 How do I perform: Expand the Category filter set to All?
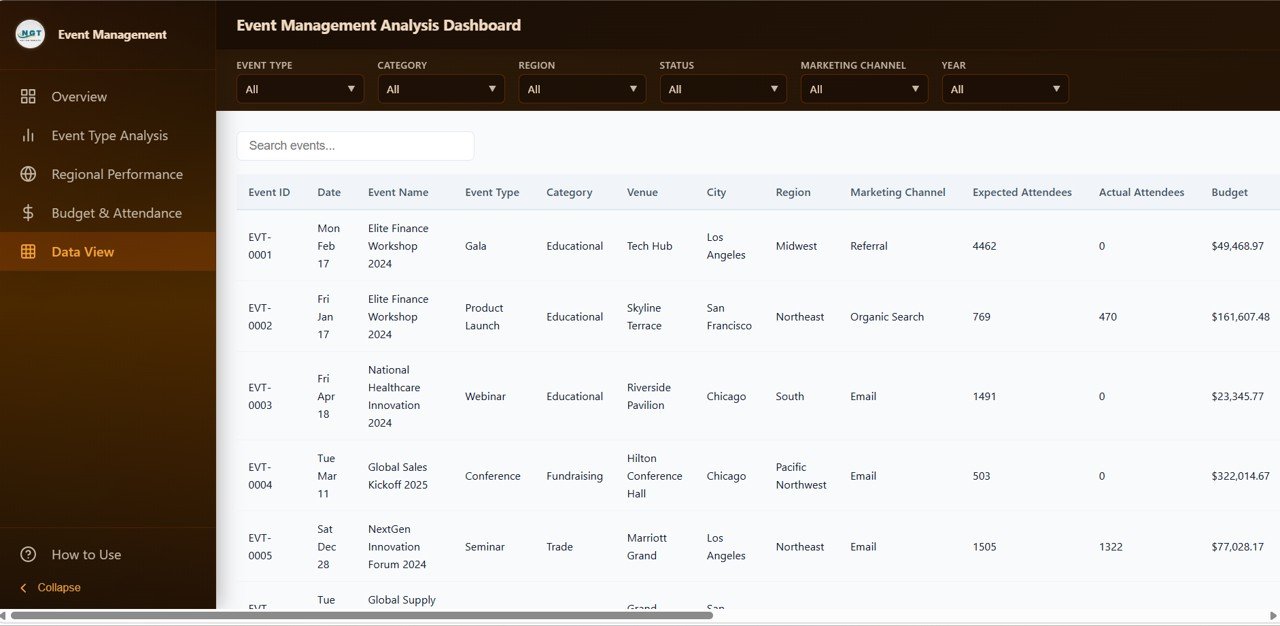pos(440,88)
